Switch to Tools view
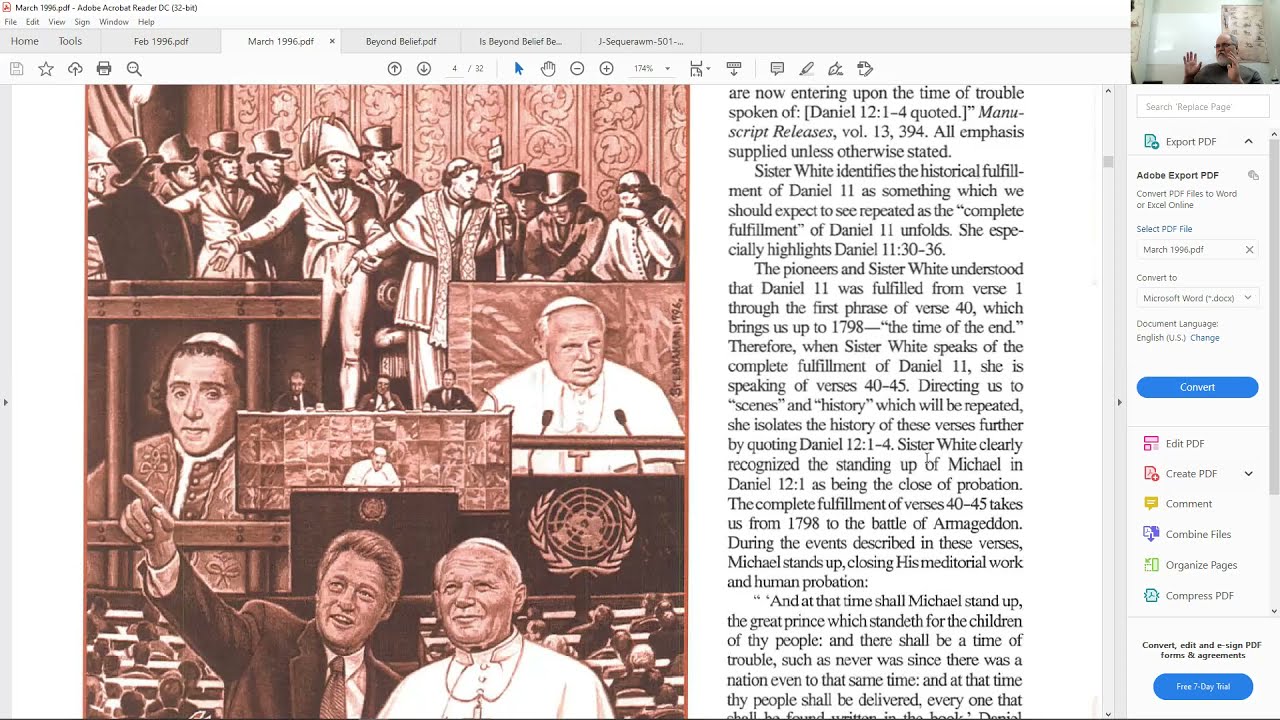This screenshot has height=720, width=1280. [70, 41]
